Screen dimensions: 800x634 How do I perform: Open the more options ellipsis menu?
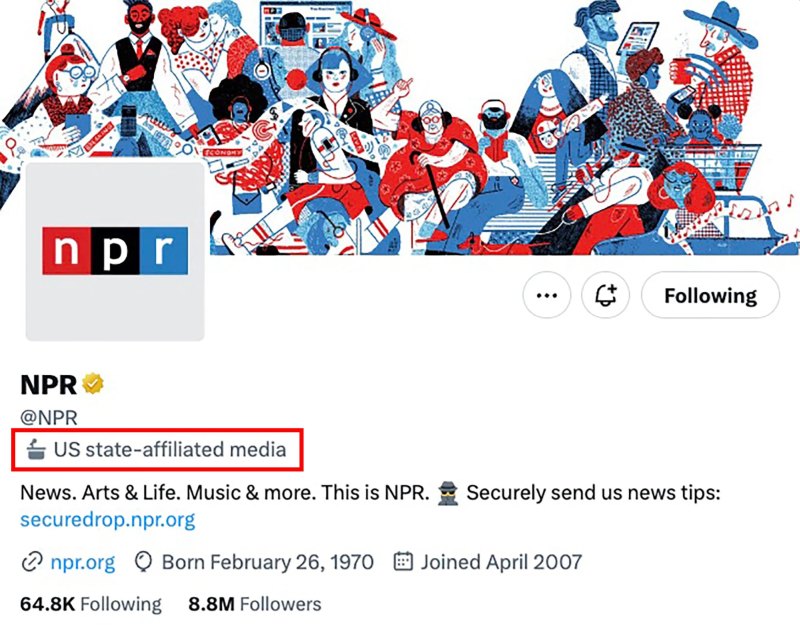tap(546, 296)
